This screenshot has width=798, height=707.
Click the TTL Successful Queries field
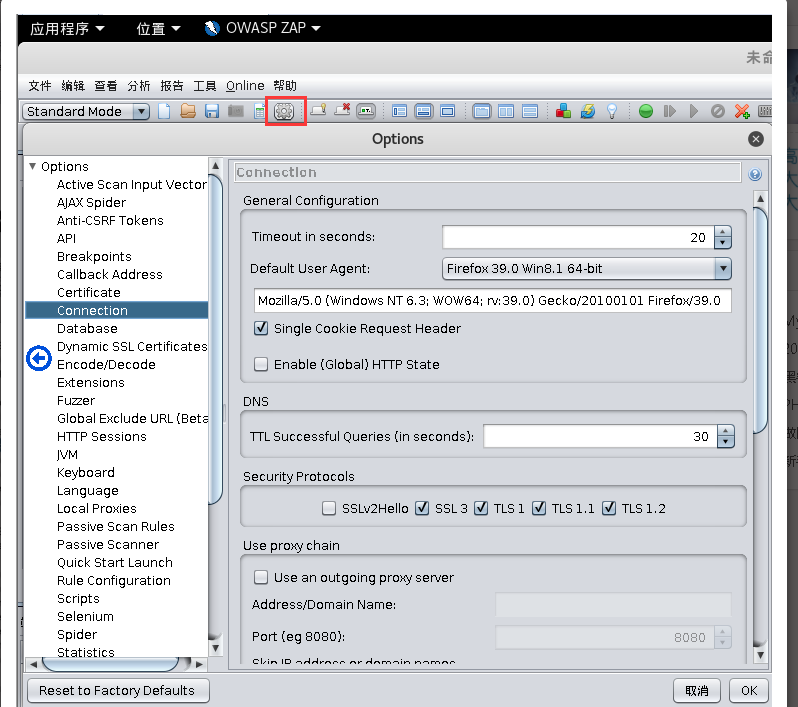tap(600, 436)
